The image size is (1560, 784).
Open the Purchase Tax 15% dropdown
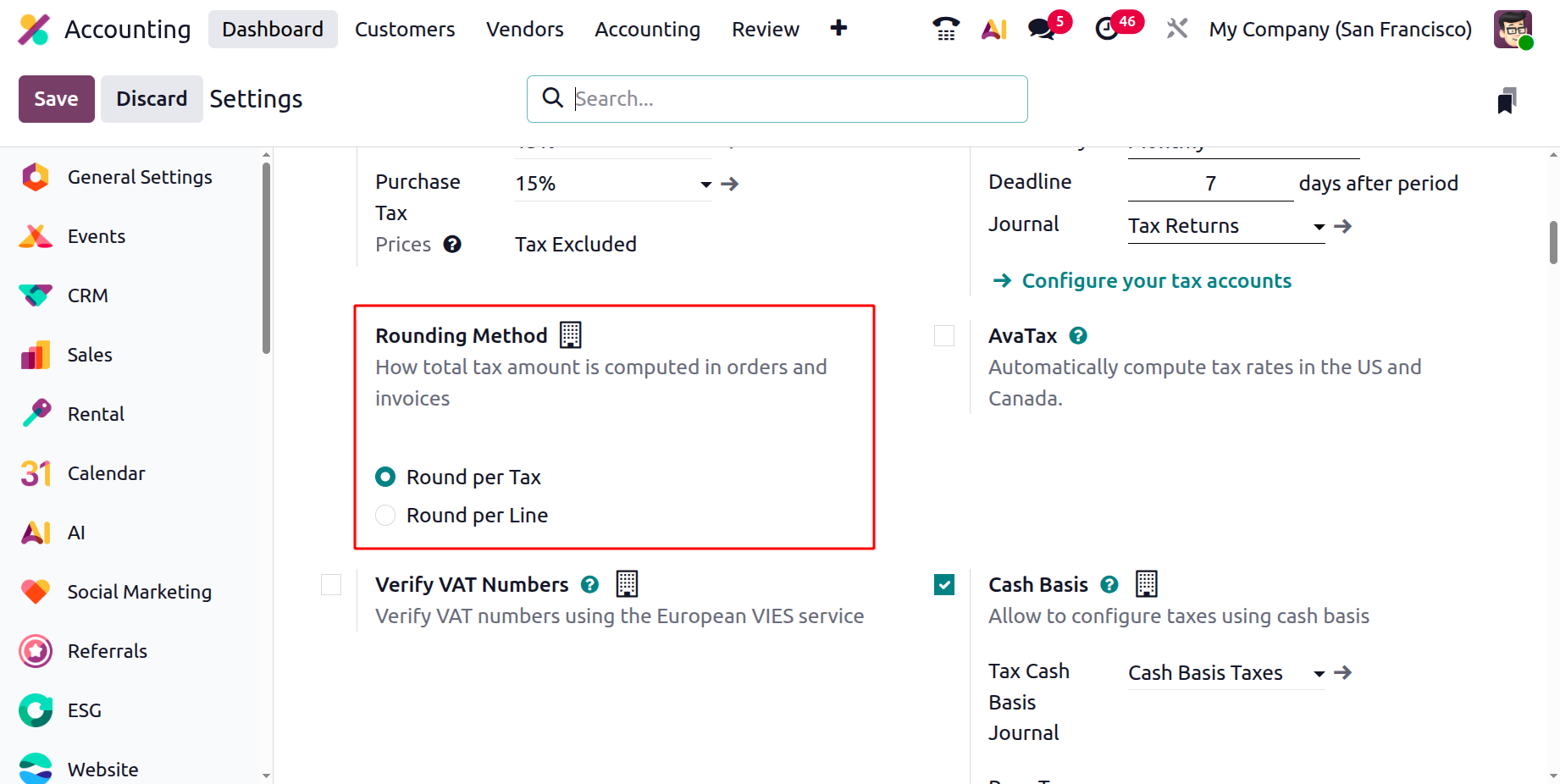[705, 185]
